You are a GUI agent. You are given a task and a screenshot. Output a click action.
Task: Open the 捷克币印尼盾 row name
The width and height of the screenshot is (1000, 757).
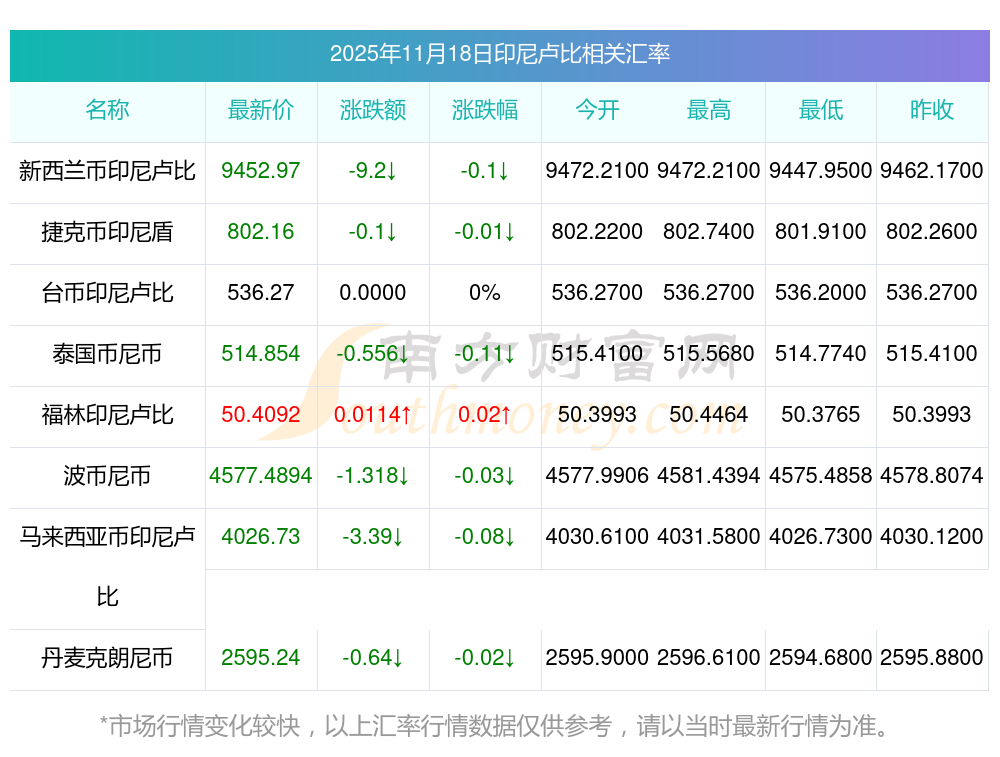107,232
